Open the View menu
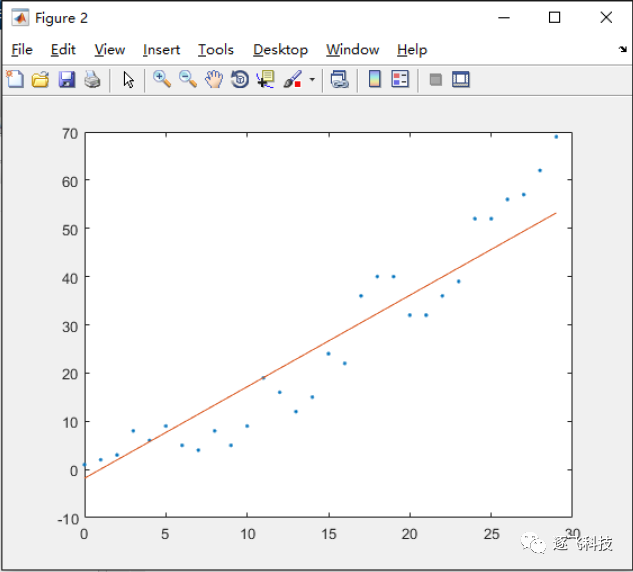The width and height of the screenshot is (633, 572). [109, 50]
